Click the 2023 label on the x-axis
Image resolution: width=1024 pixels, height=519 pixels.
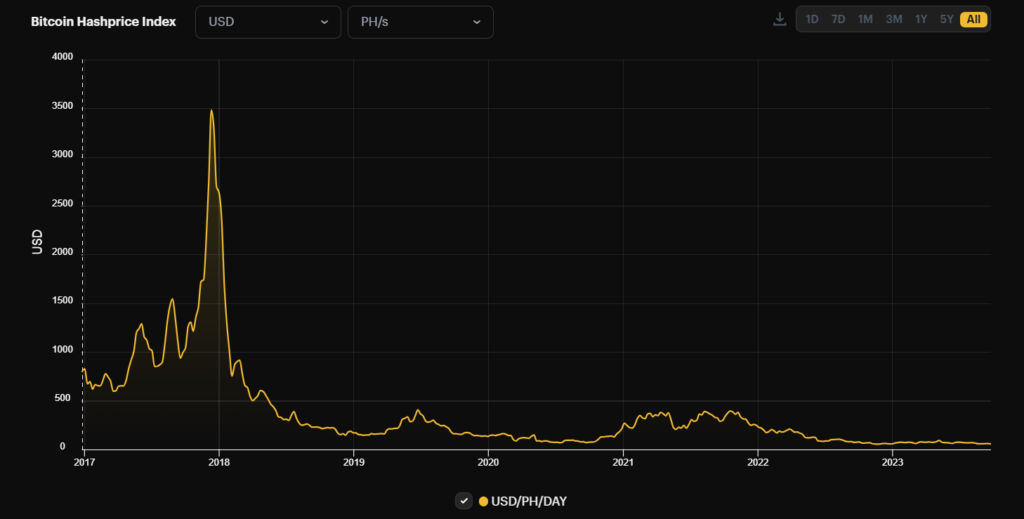click(892, 462)
